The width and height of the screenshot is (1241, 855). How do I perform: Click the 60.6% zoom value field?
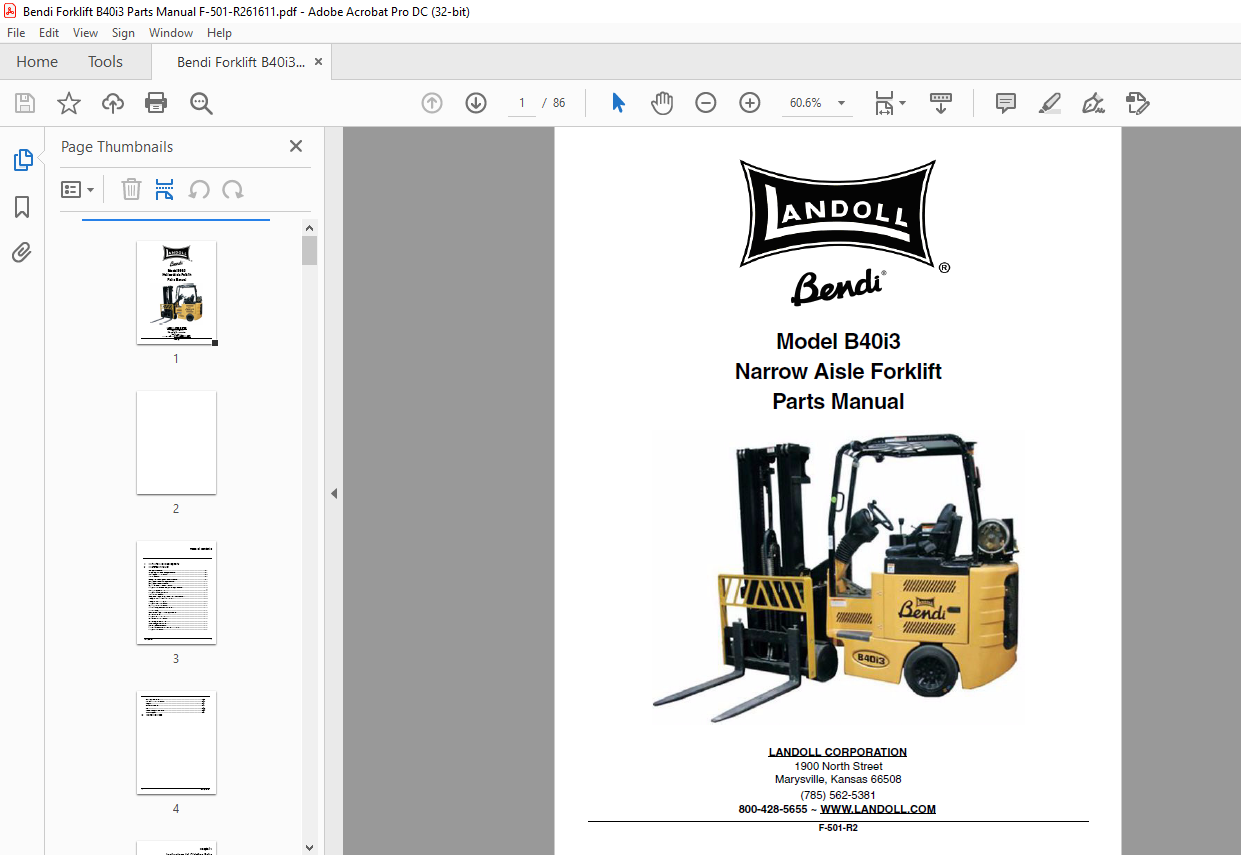806,103
